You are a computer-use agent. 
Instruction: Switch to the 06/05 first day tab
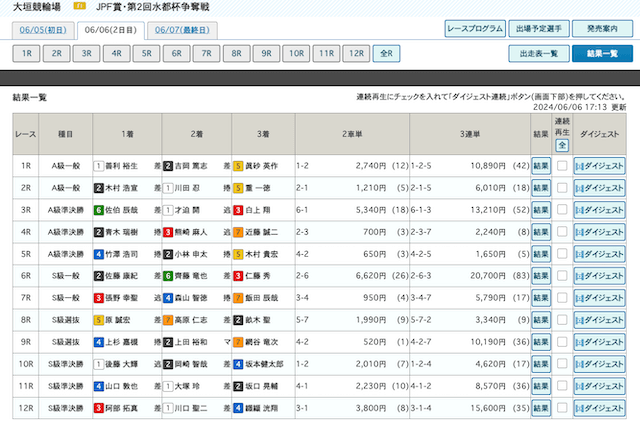43,30
